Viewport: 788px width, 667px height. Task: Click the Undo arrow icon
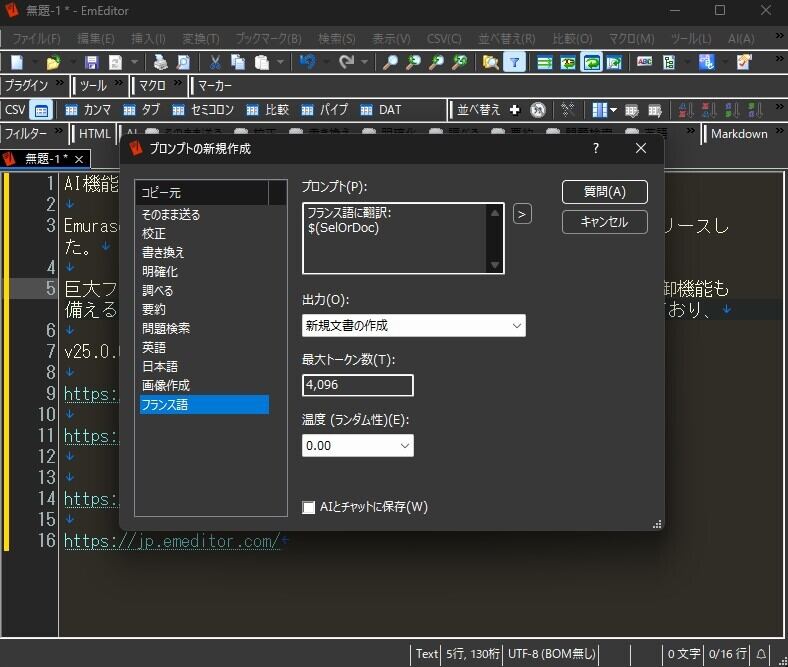308,62
